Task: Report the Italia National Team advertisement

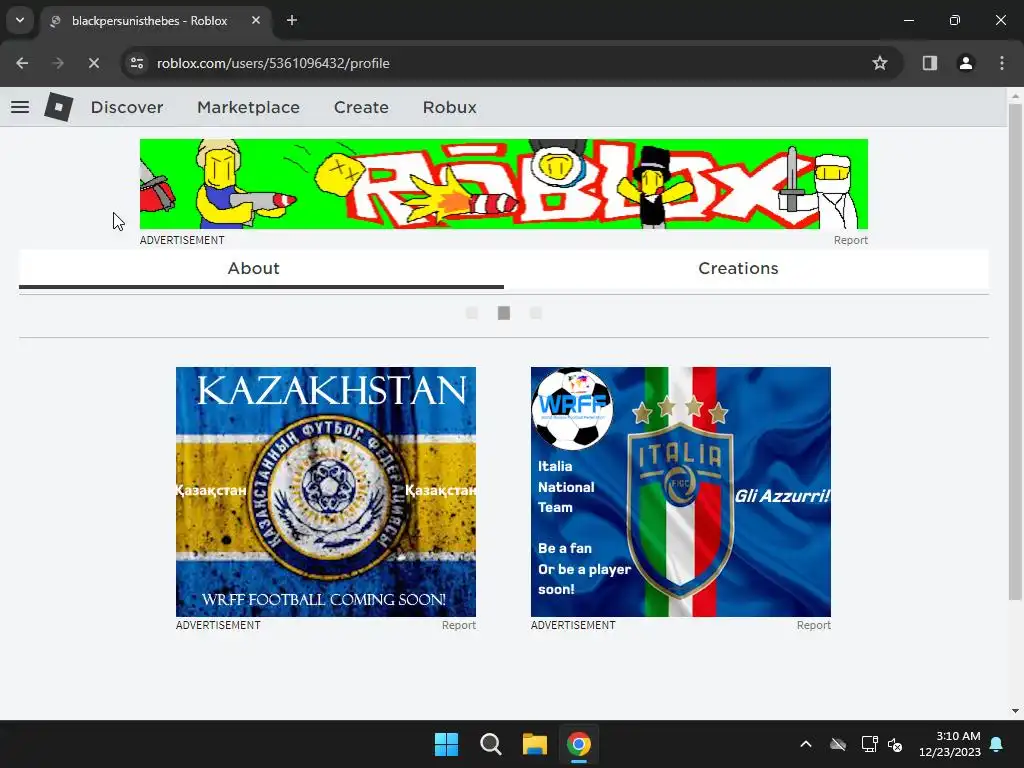Action: (813, 626)
